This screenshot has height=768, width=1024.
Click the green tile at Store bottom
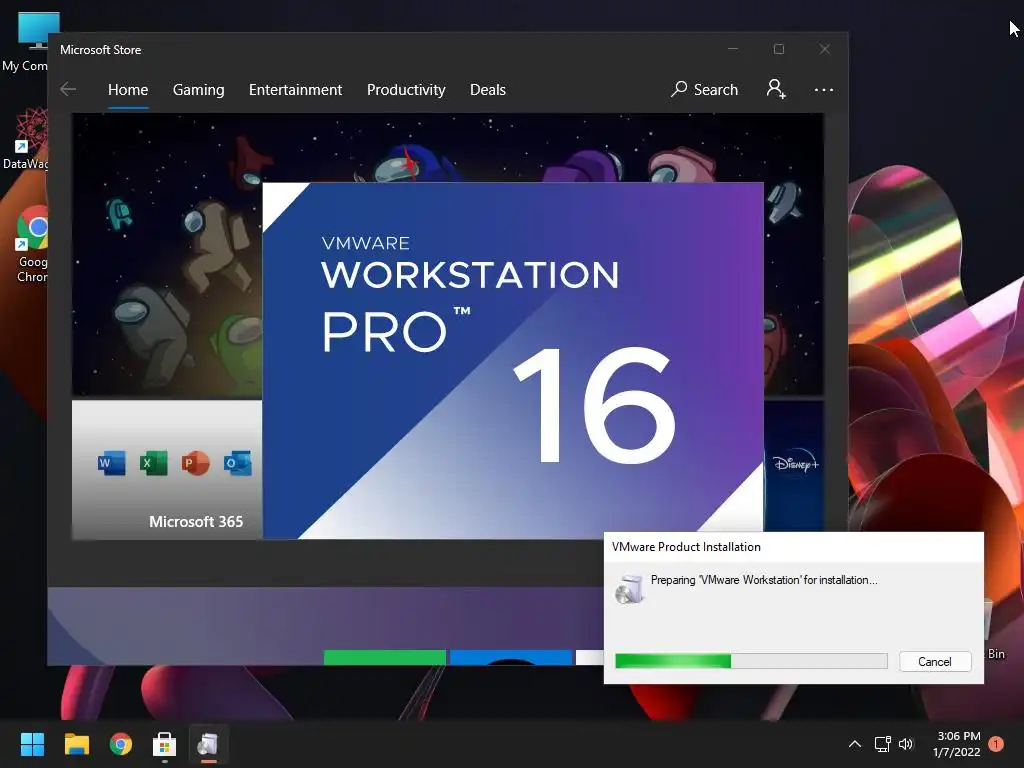[x=385, y=657]
